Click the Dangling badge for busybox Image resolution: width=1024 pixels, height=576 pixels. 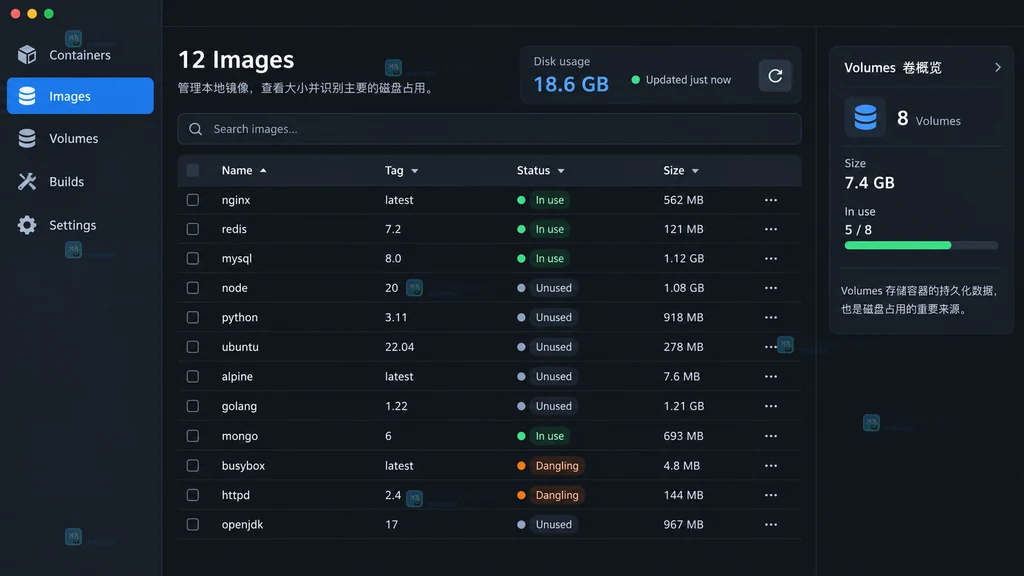tap(557, 466)
